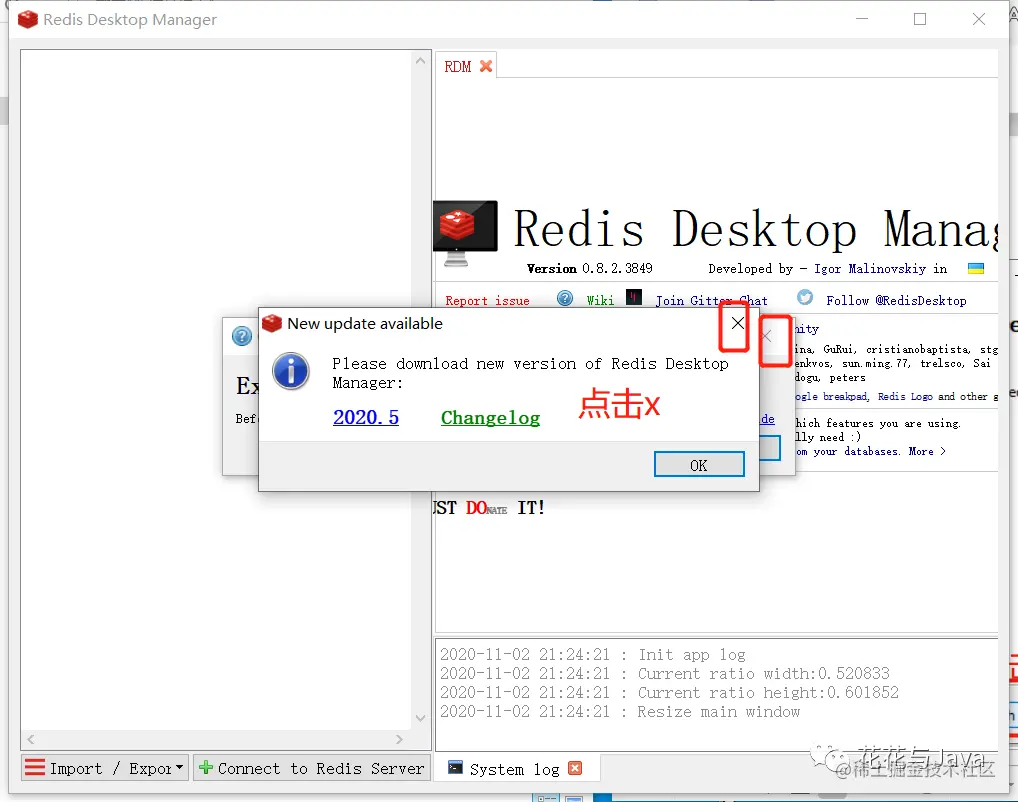Minimize the Redis Desktop Manager window
Image resolution: width=1018 pixels, height=802 pixels.
862,19
